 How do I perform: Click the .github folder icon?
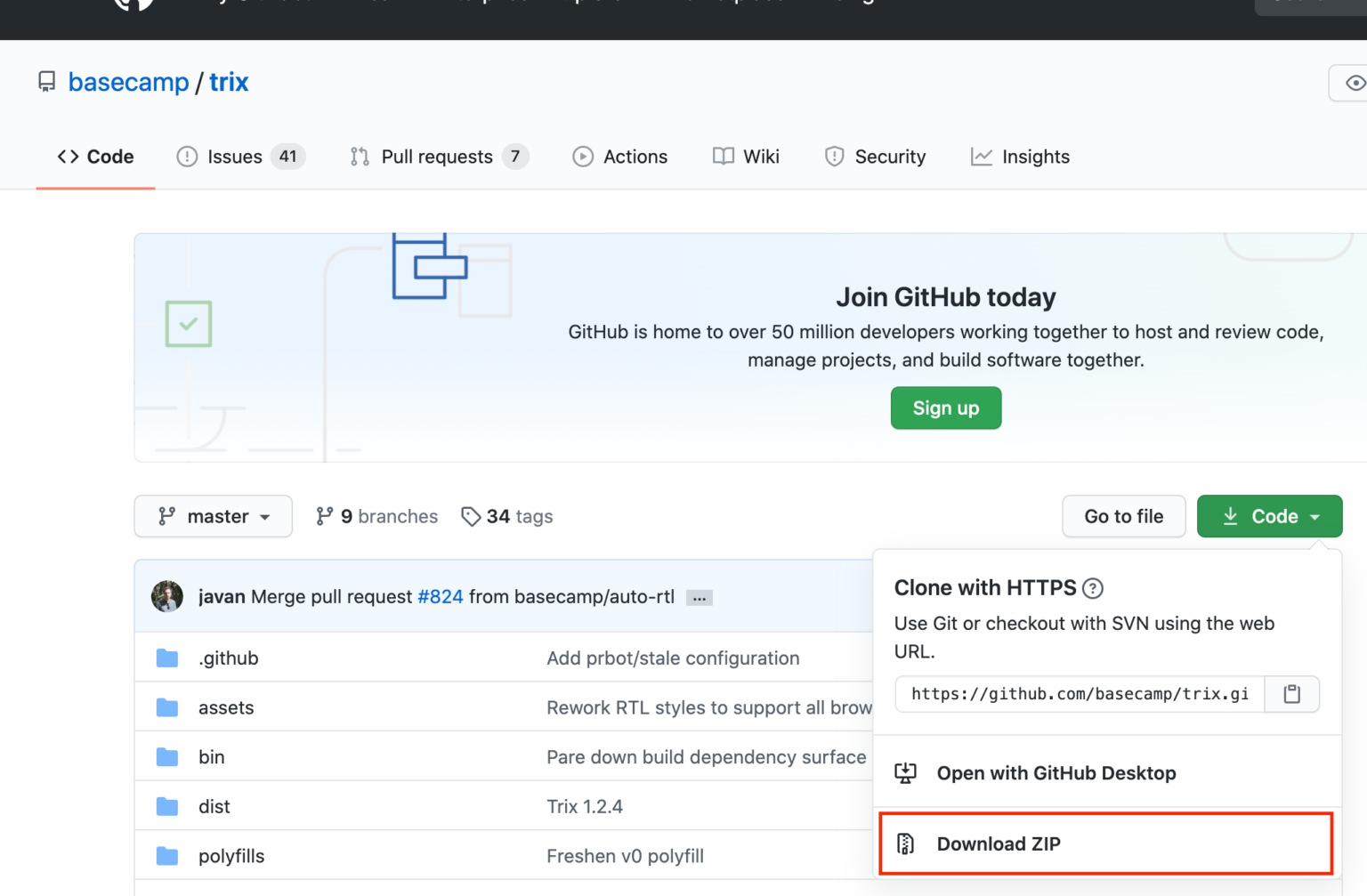click(167, 658)
